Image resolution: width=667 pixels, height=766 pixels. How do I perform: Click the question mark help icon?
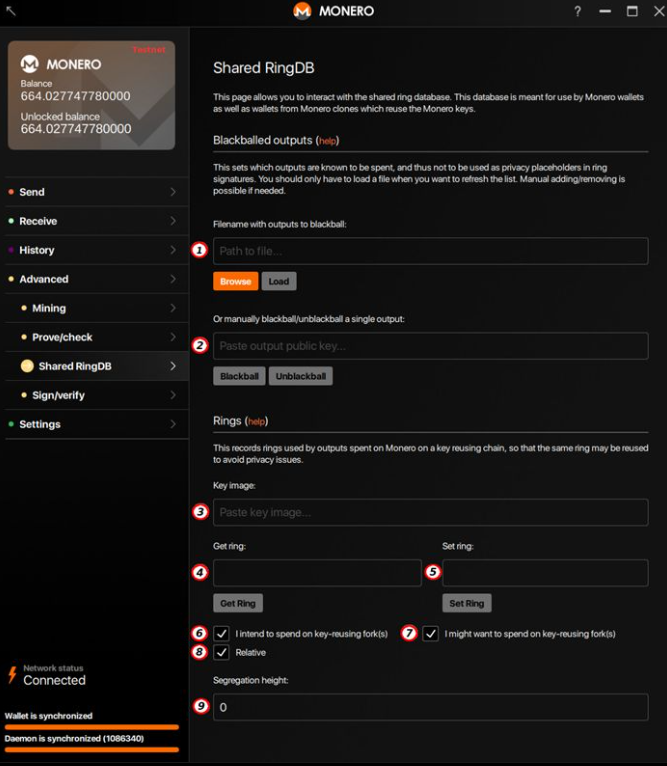coord(577,11)
